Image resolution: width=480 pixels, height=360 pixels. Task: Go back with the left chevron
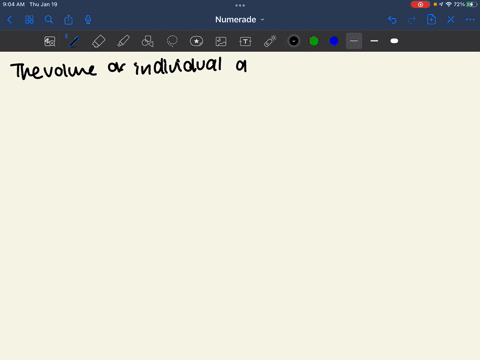(x=9, y=20)
